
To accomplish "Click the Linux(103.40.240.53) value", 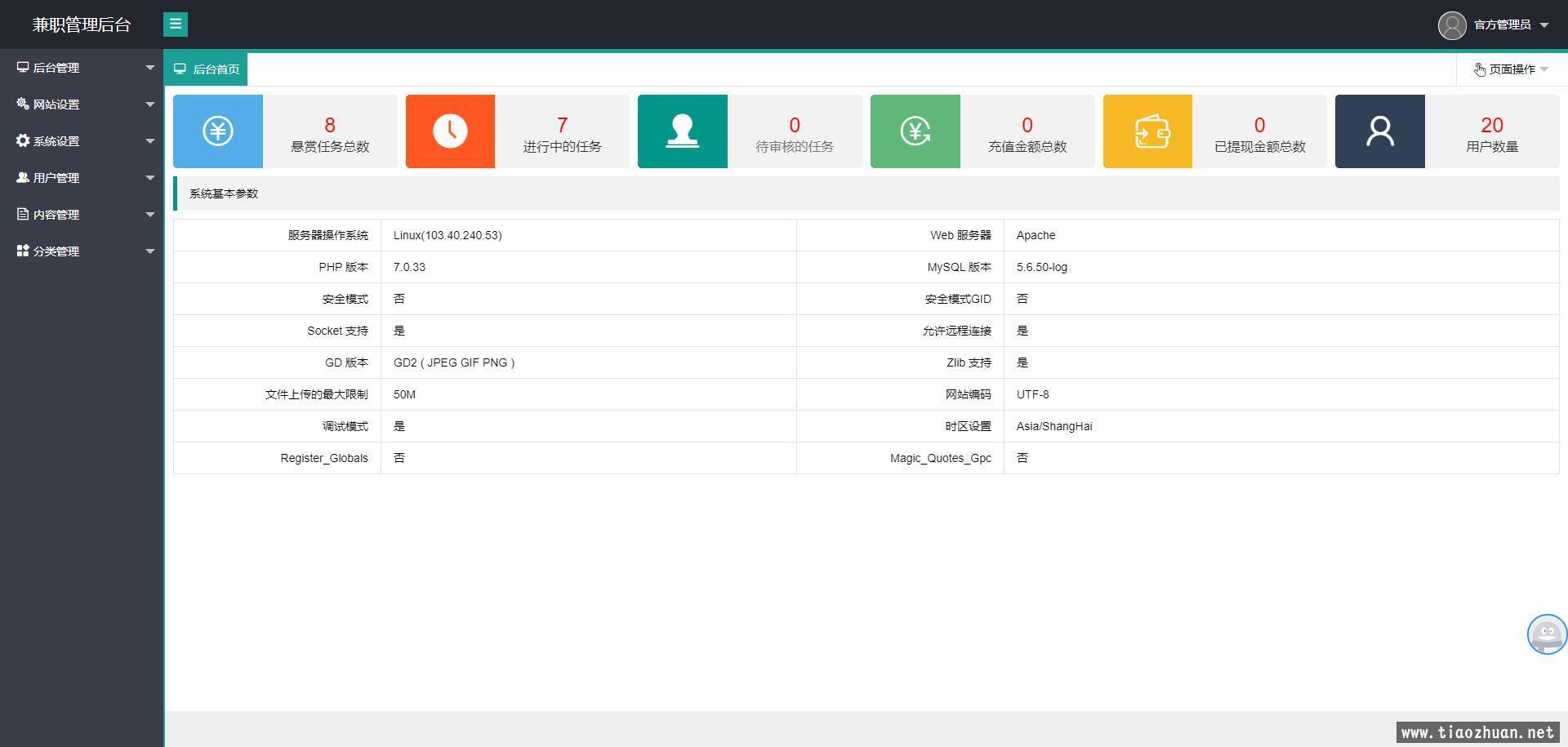I will pos(448,235).
